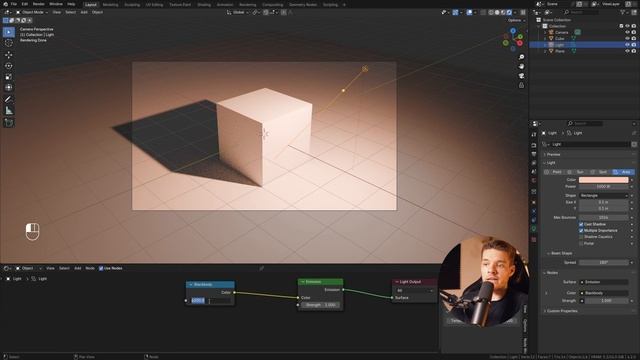The image size is (640, 360).
Task: Select the Rotate tool in viewport toolbar
Action: 9,66
